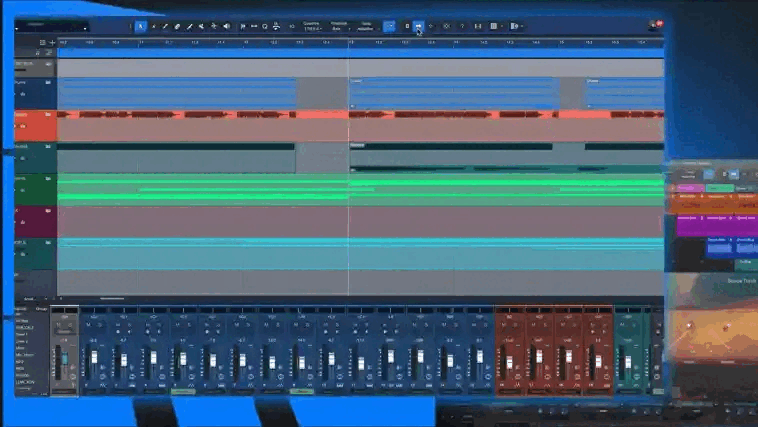Screen dimensions: 758x427
Task: Select the Mute tool in the toolbar
Action: point(201,26)
